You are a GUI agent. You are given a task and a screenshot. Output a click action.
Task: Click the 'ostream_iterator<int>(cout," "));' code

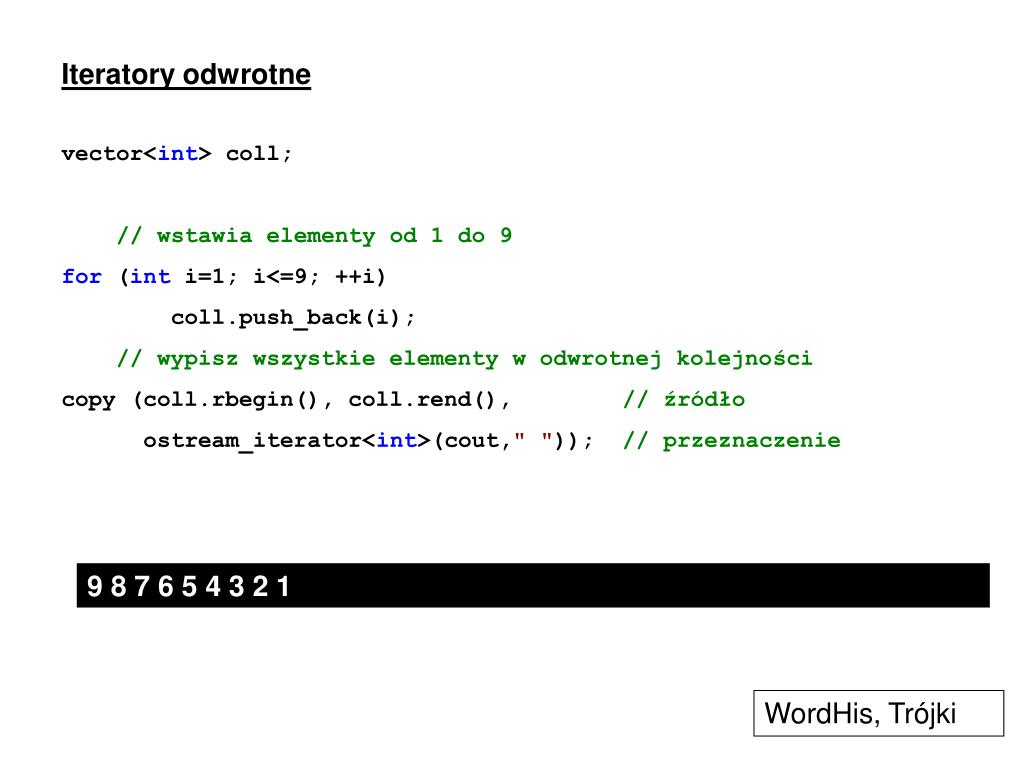368,441
